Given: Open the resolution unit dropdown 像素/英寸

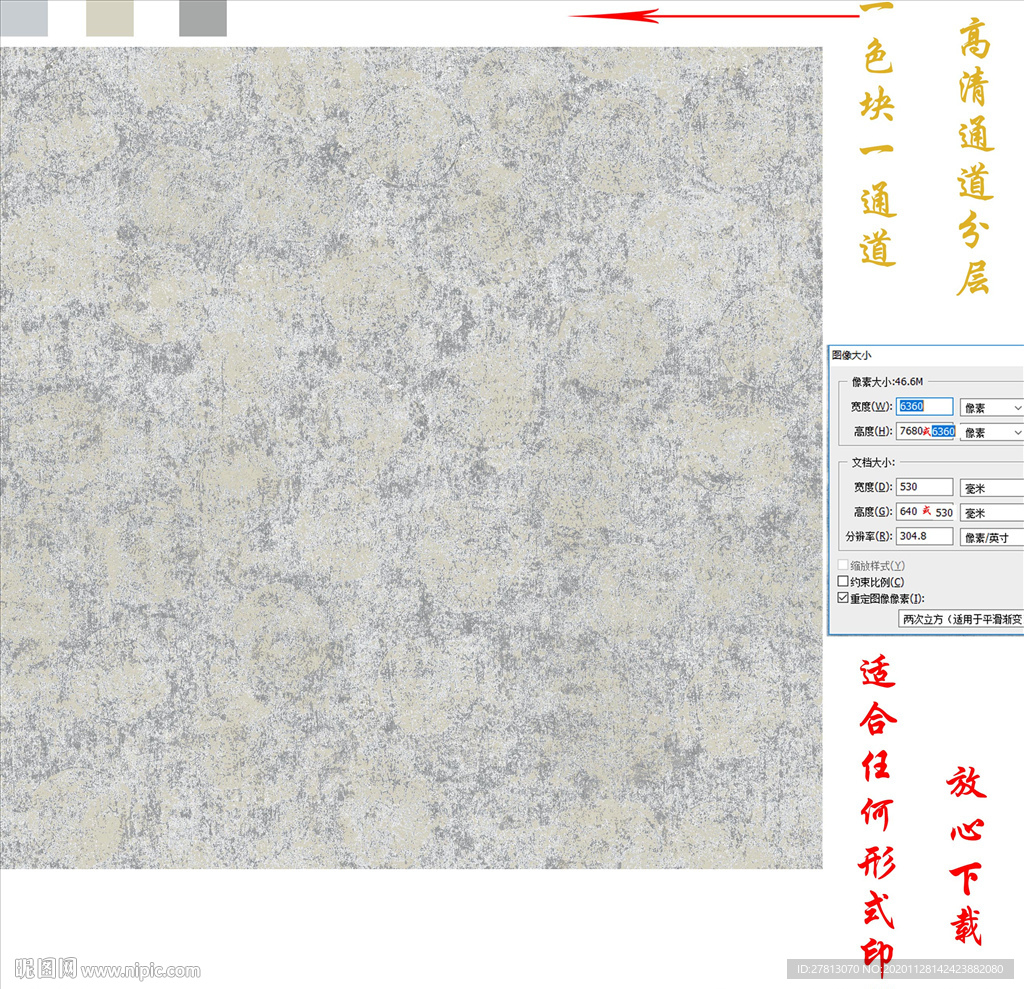Looking at the screenshot, I should [x=992, y=538].
